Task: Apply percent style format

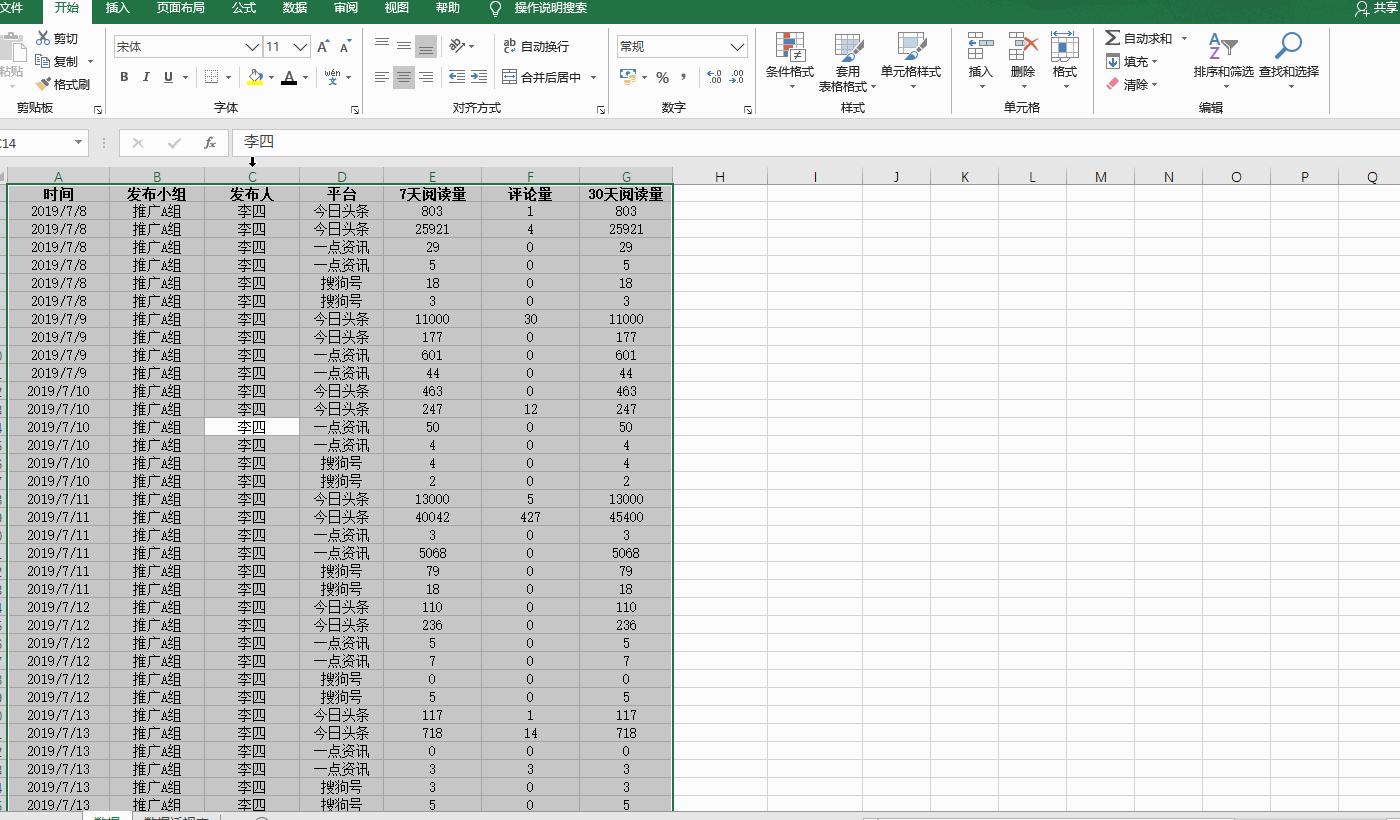Action: (x=662, y=77)
